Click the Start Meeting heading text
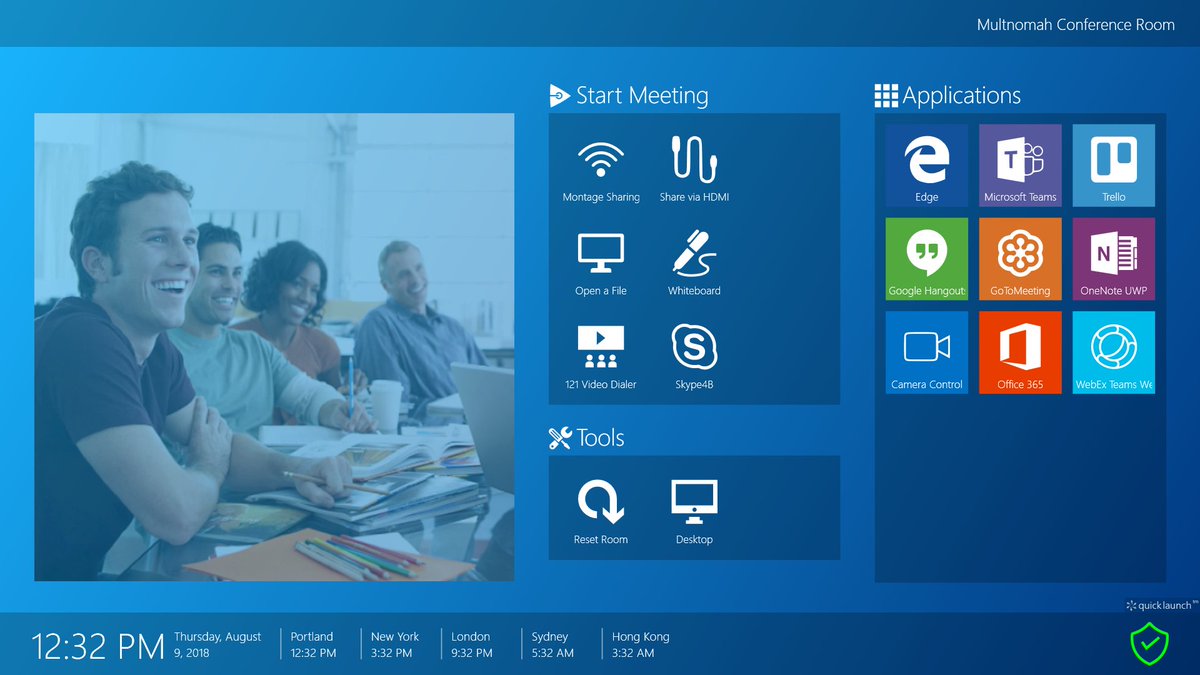The height and width of the screenshot is (675, 1200). (642, 96)
